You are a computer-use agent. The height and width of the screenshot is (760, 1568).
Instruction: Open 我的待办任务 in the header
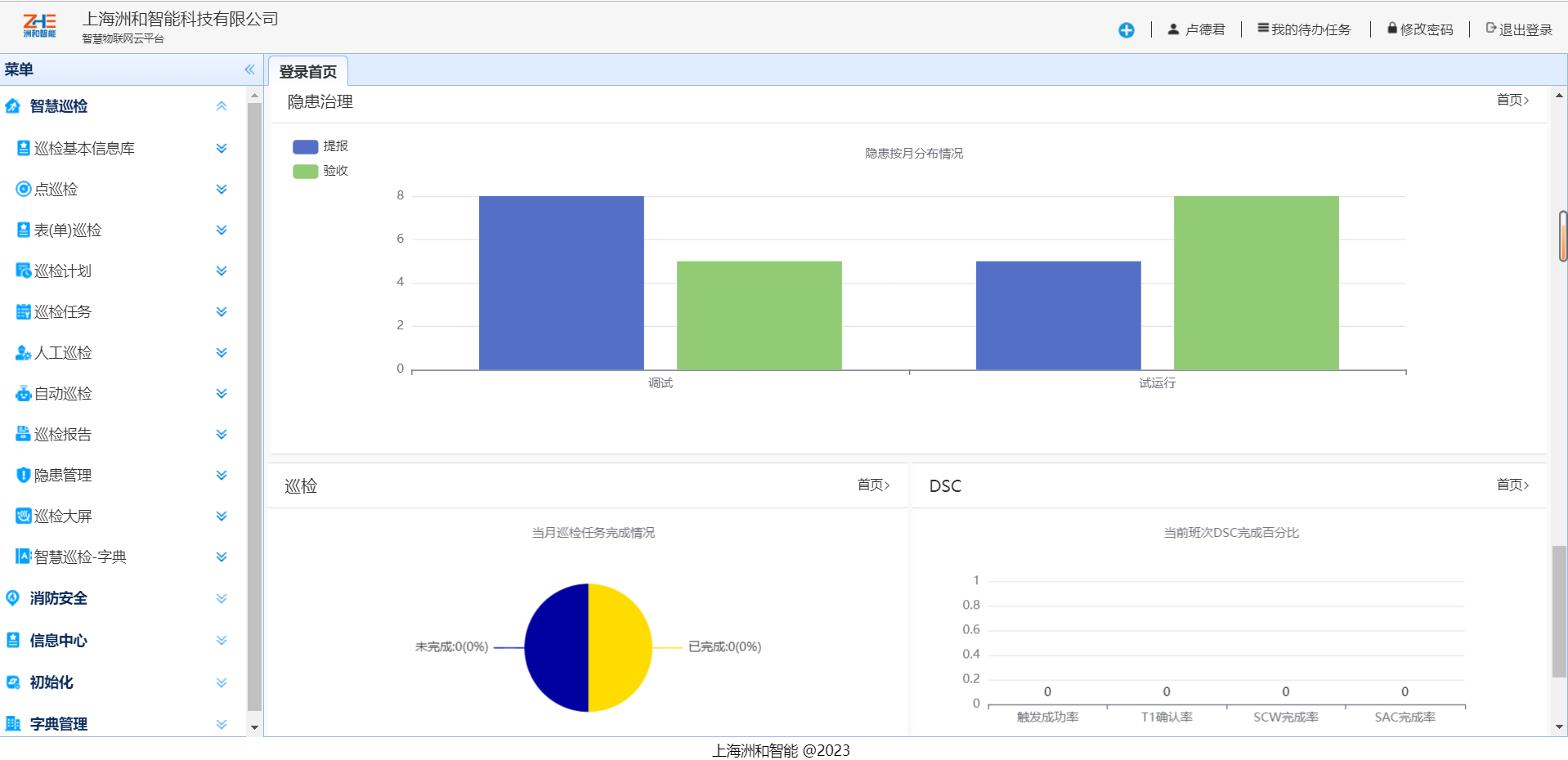pos(1304,29)
